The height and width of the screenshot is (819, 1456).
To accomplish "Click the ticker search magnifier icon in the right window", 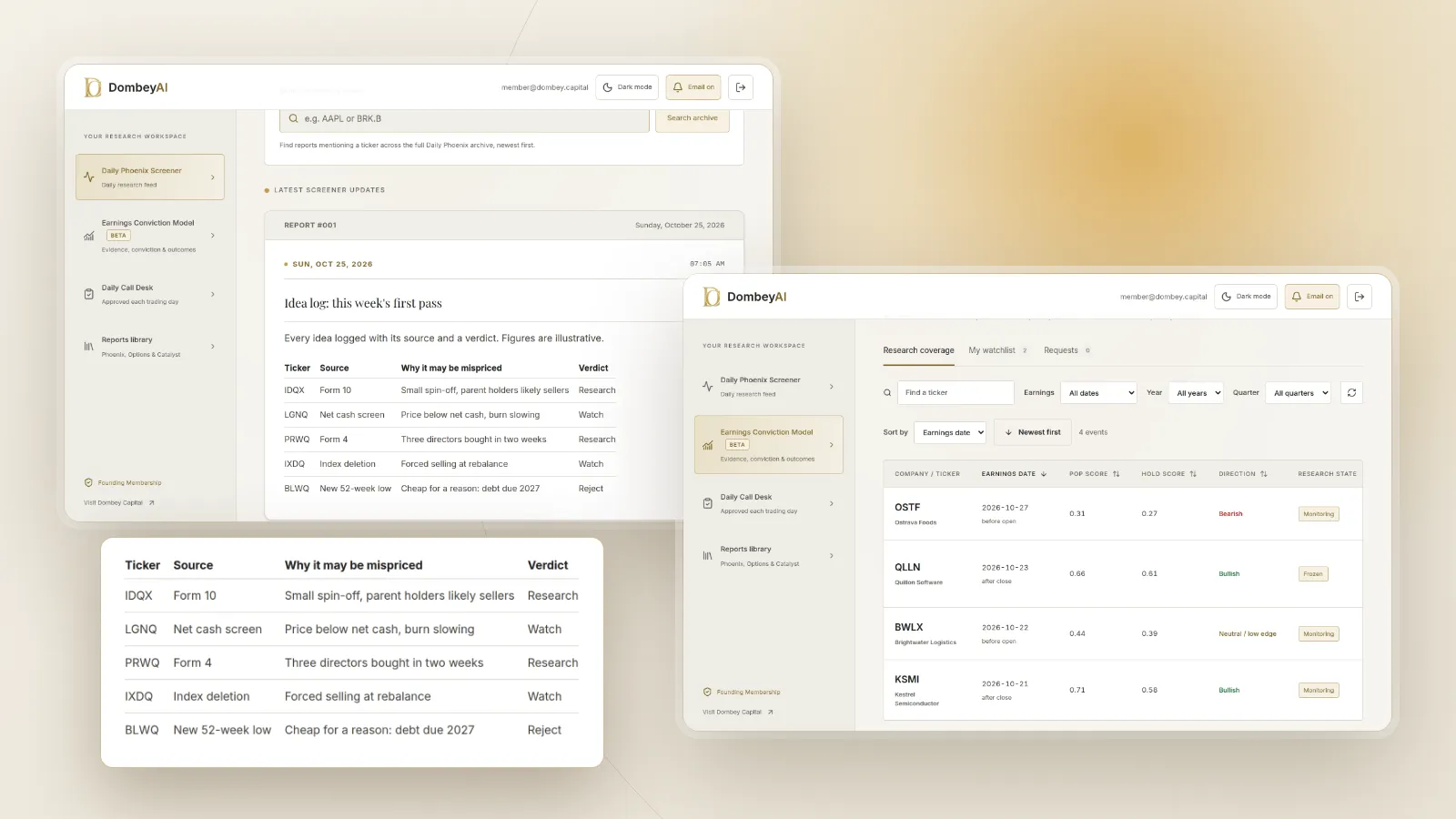I will click(x=887, y=393).
